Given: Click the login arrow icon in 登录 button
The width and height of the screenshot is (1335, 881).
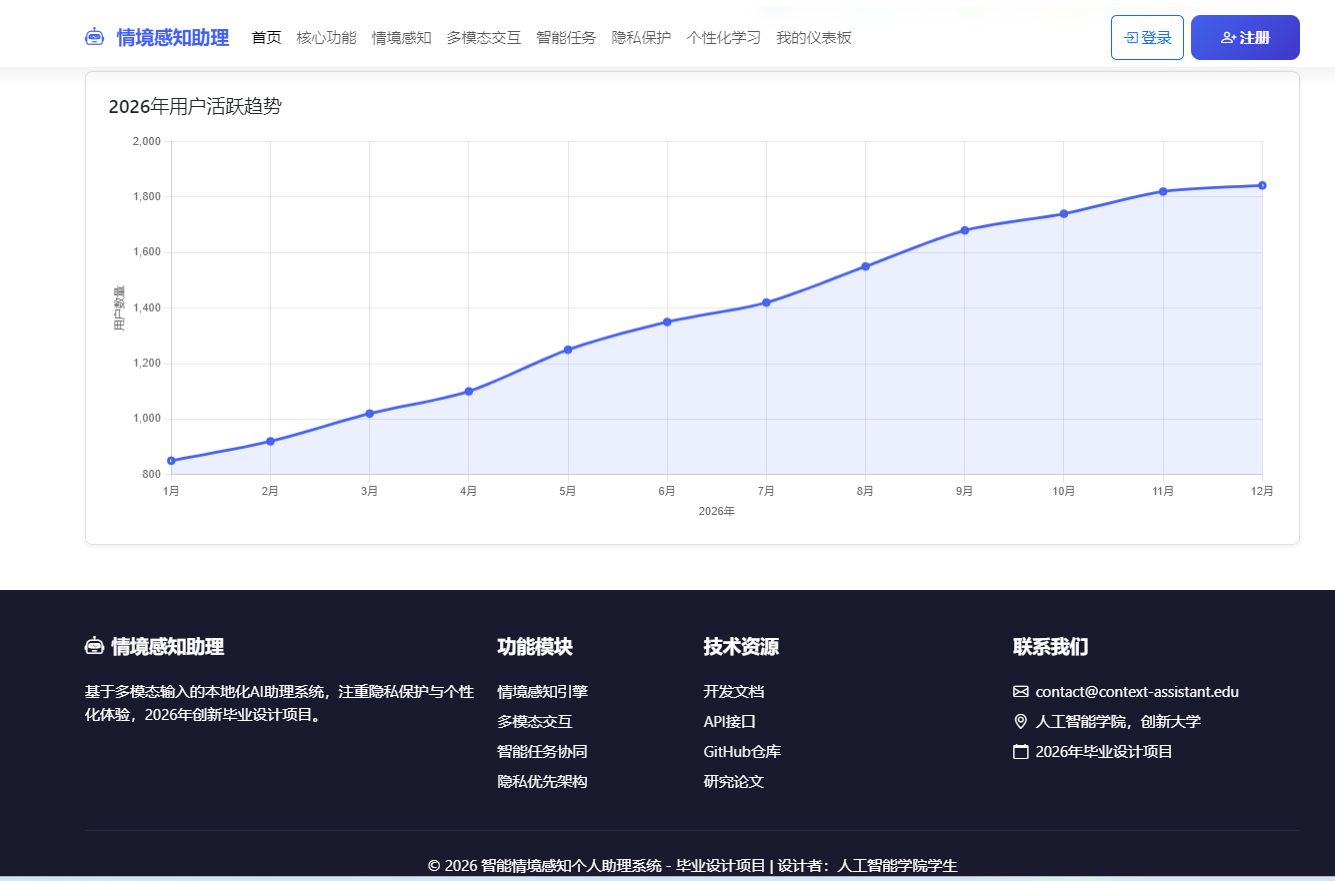Looking at the screenshot, I should [1131, 38].
